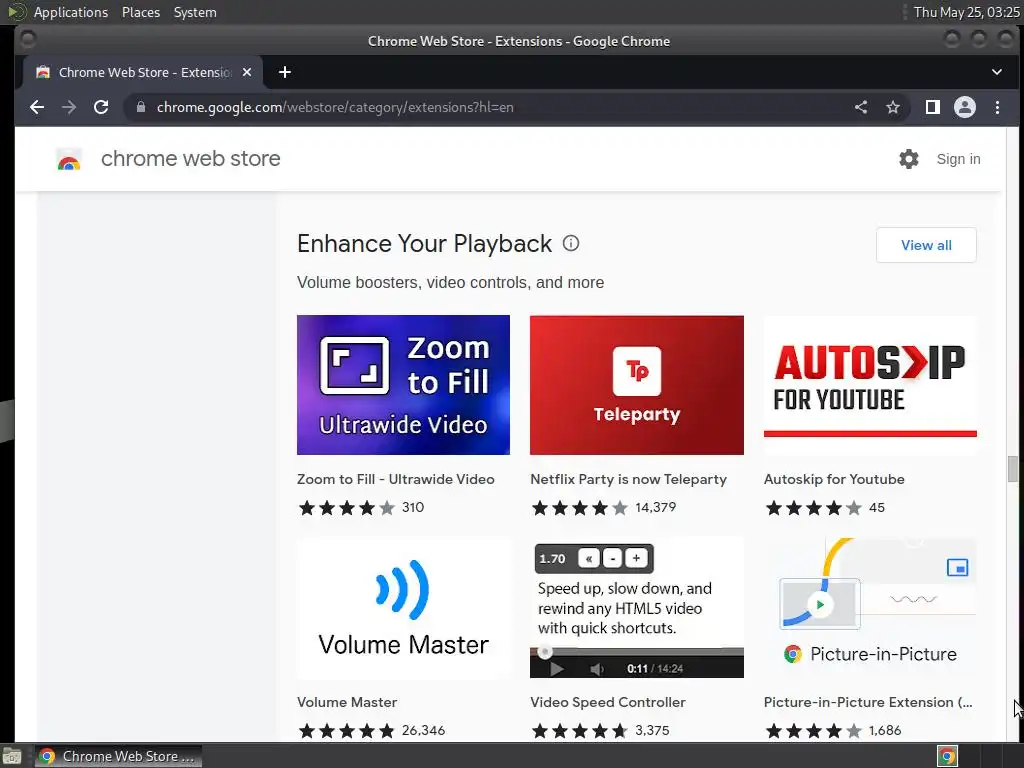Open the Picture-in-Picture thumbnail
Image resolution: width=1024 pixels, height=768 pixels.
(x=870, y=608)
